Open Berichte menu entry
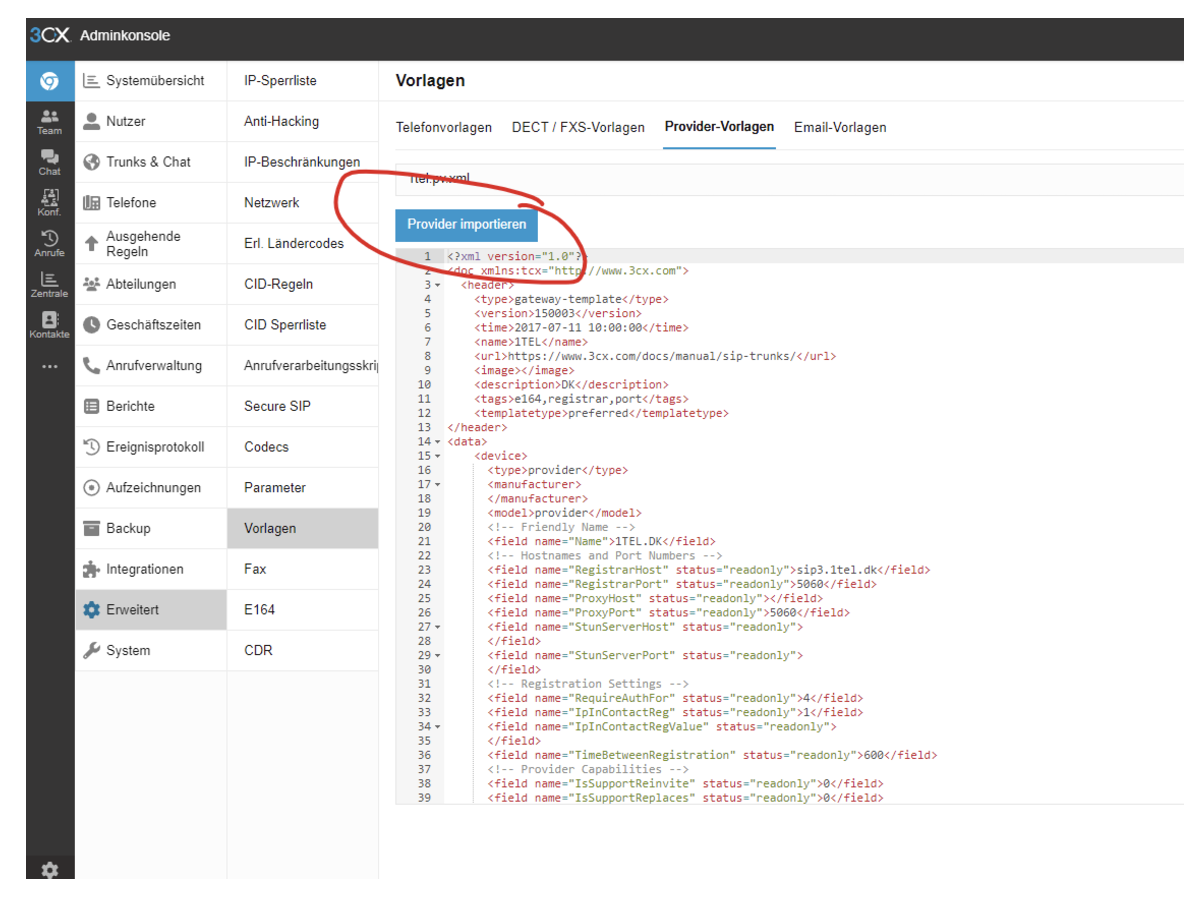This screenshot has height=910, width=1204. click(x=151, y=406)
